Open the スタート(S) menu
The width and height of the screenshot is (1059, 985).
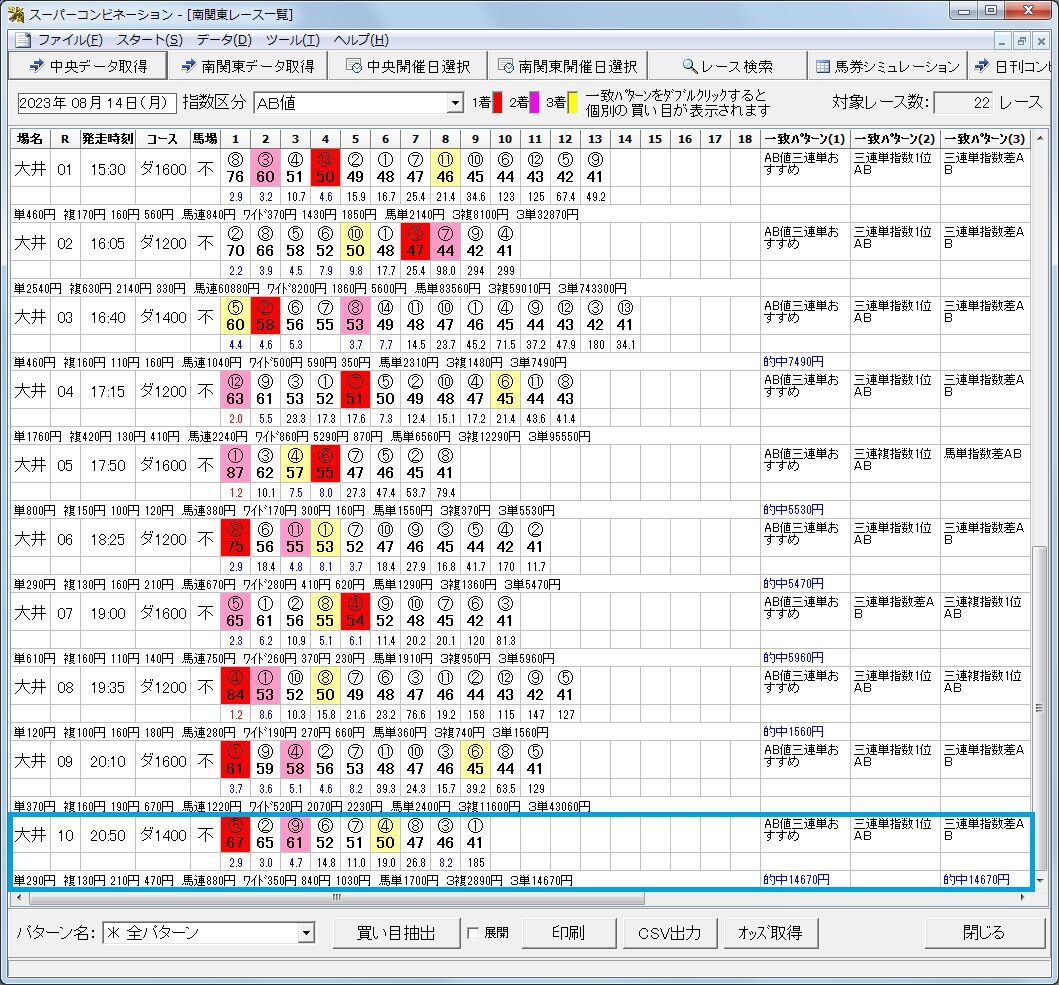tap(149, 40)
